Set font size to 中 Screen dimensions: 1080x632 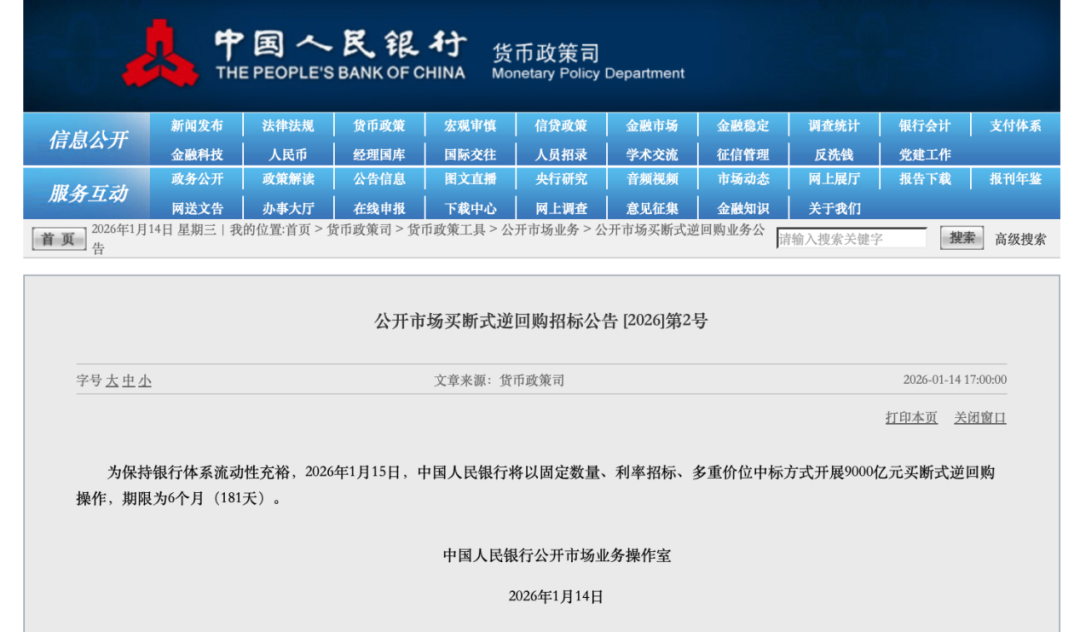128,381
